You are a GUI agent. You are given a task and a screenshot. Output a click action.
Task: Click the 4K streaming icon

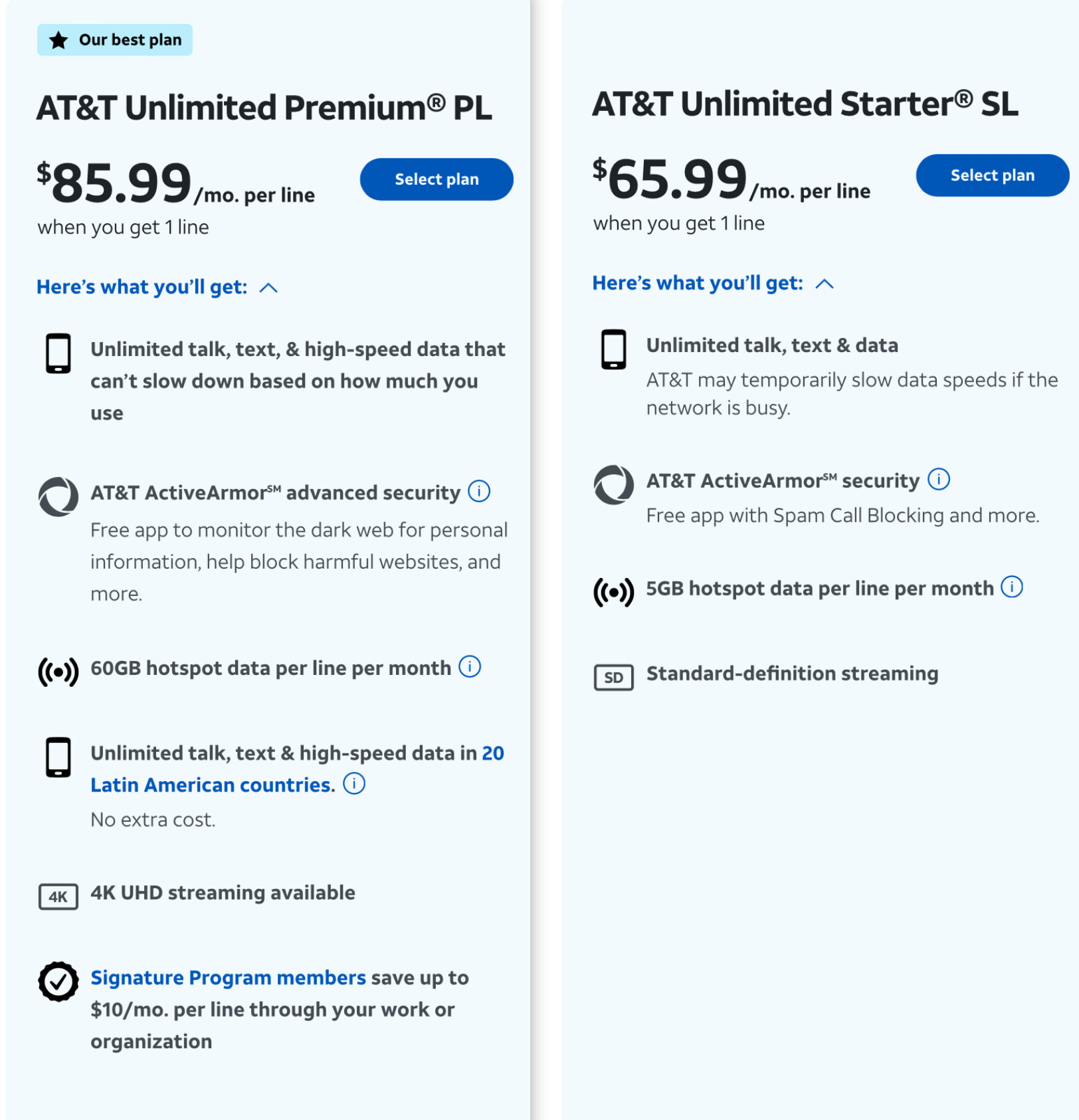tap(58, 896)
